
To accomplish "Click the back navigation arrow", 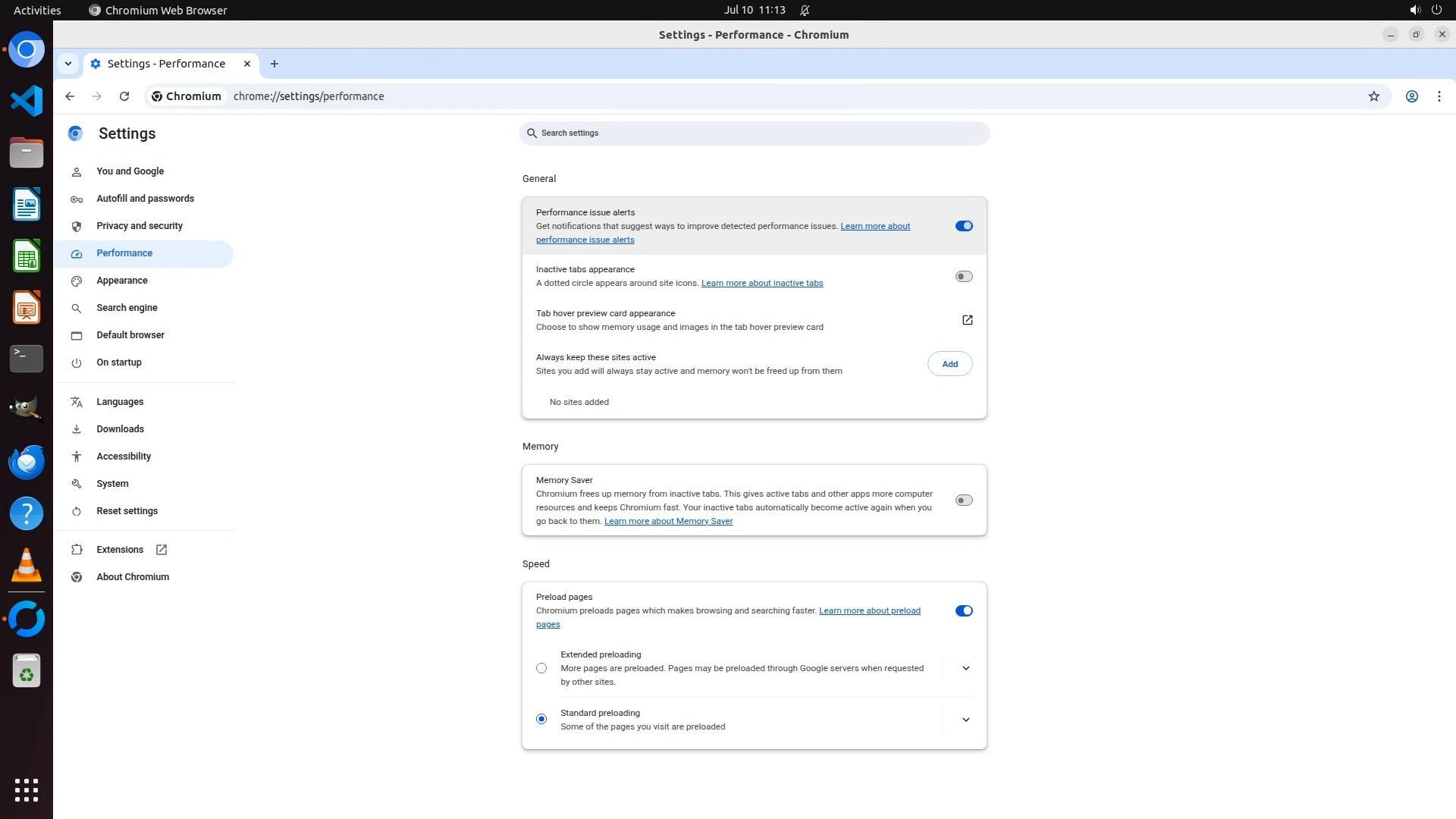I will (70, 96).
